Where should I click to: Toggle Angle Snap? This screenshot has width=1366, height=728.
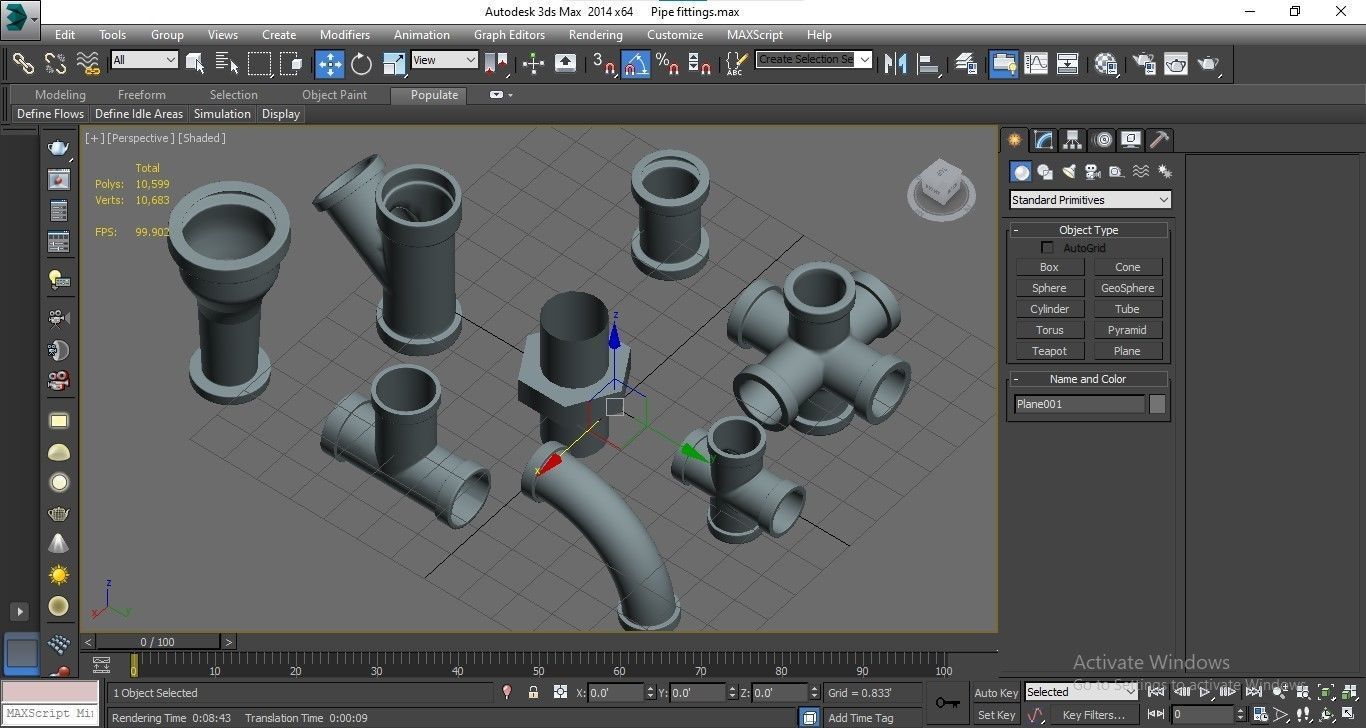point(636,64)
